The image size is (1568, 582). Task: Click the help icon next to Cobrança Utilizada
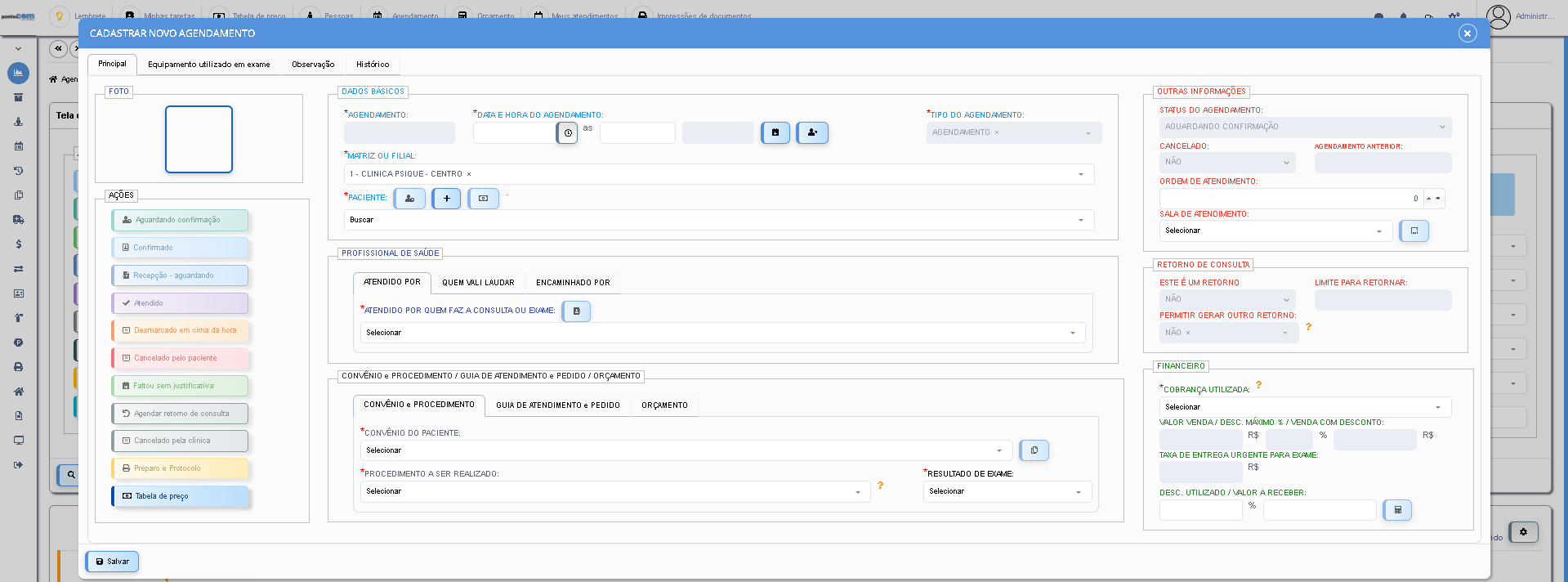tap(1258, 385)
